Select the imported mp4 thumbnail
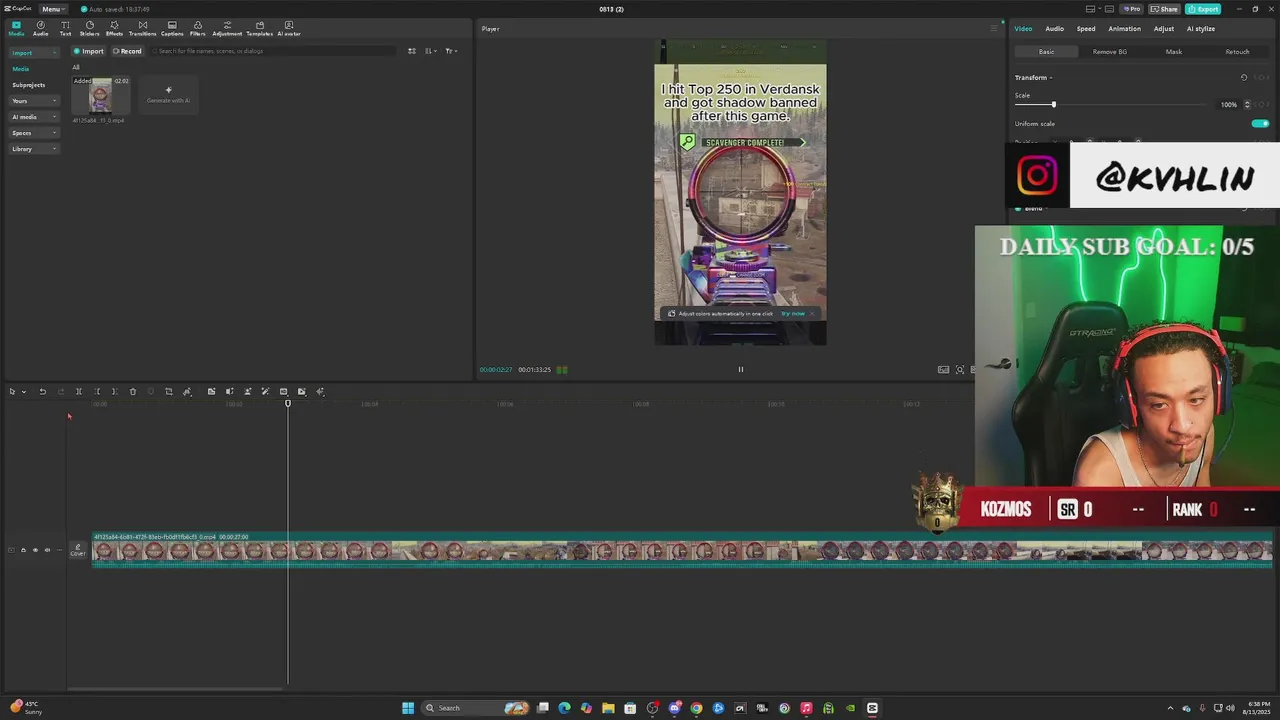 click(x=100, y=95)
